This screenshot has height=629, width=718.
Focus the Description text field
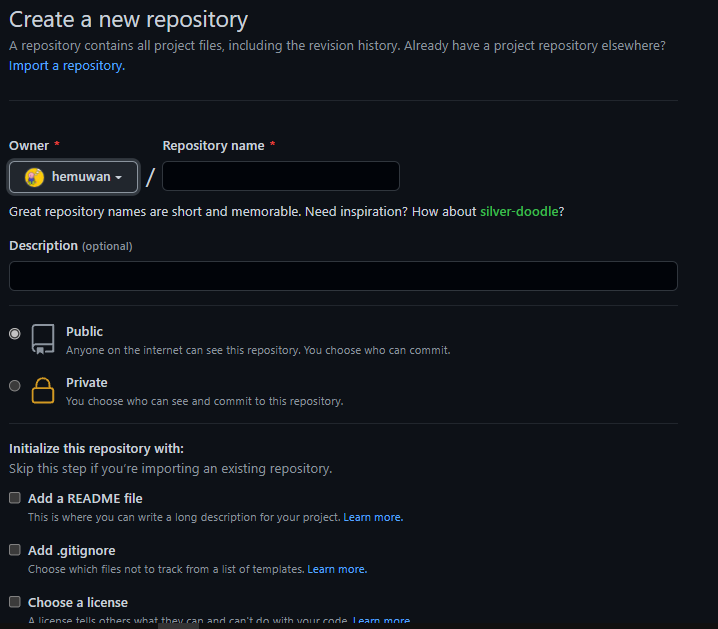(x=343, y=276)
